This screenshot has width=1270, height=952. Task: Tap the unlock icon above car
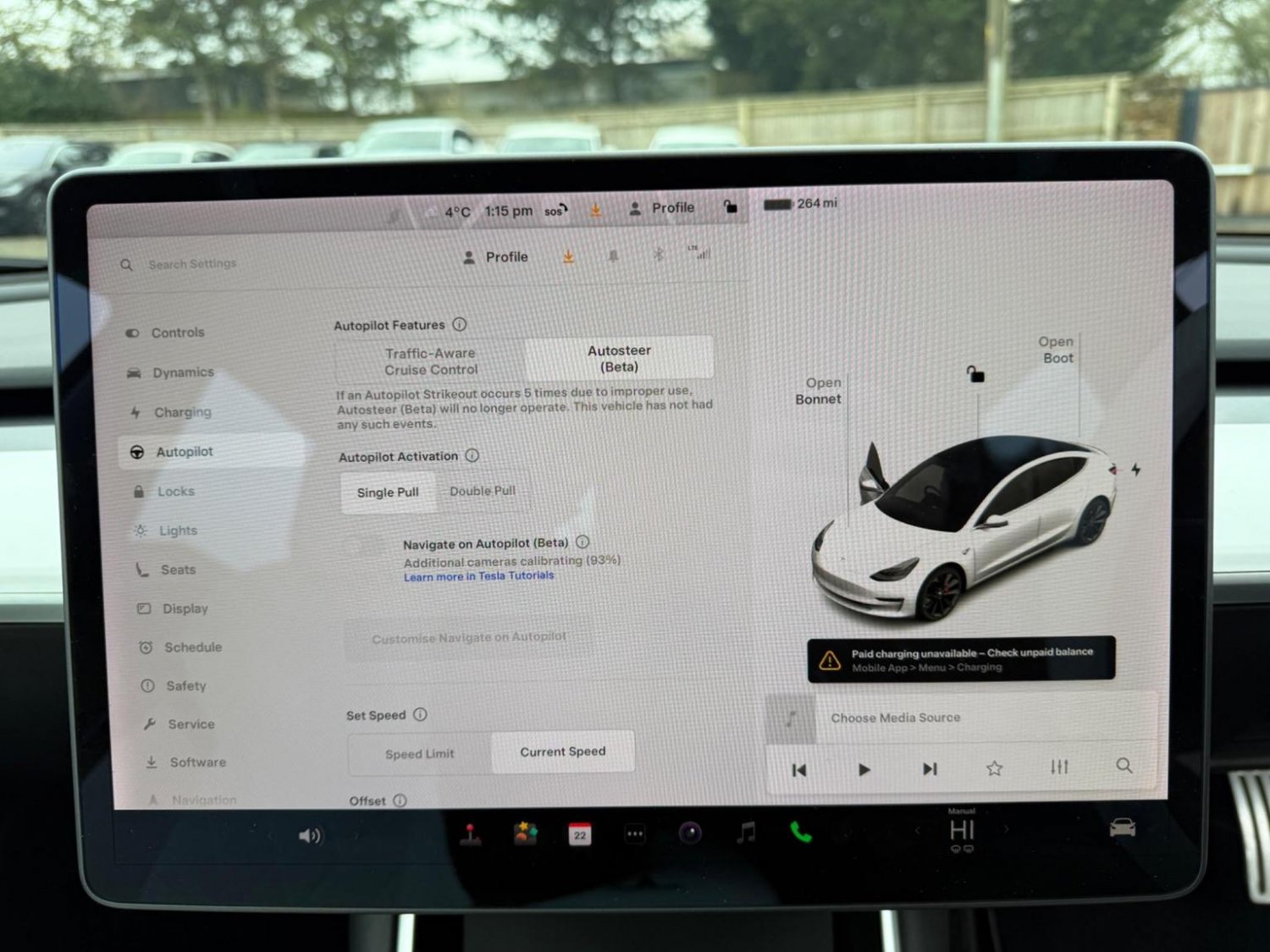[975, 373]
